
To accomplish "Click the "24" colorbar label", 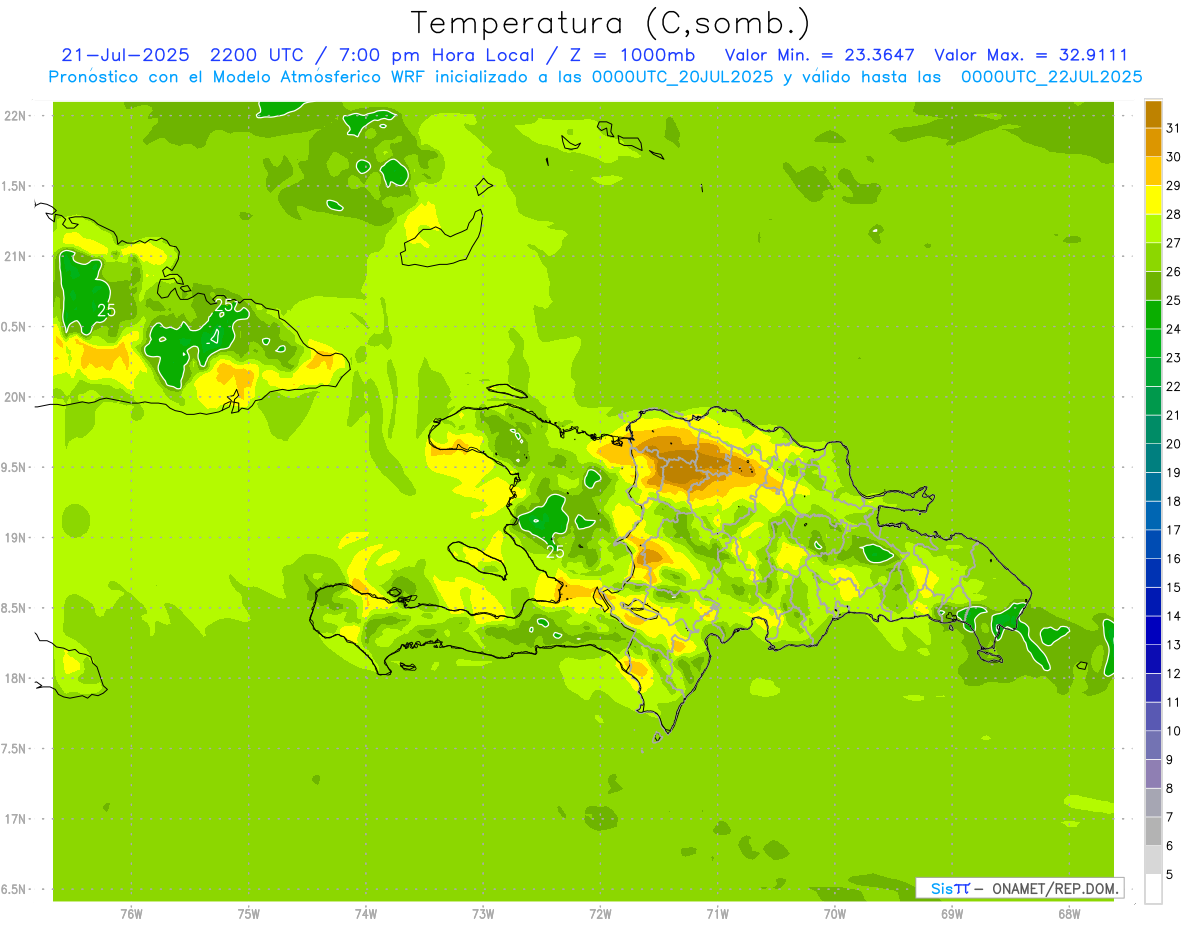I will pyautogui.click(x=1174, y=329).
